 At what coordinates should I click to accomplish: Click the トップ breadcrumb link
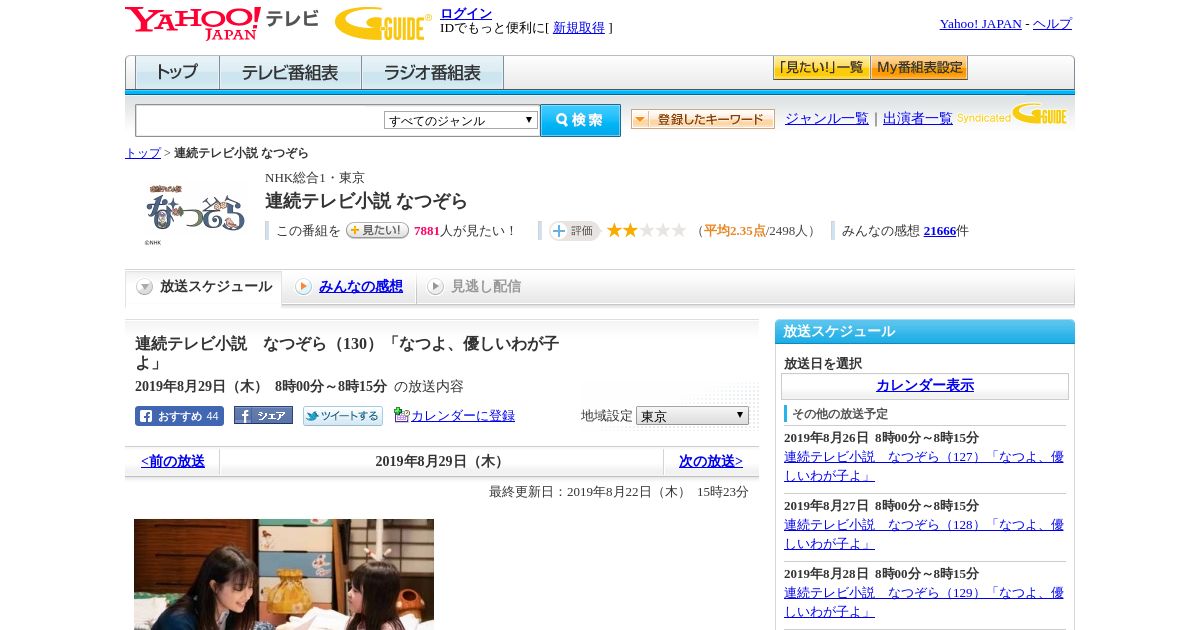tap(143, 153)
